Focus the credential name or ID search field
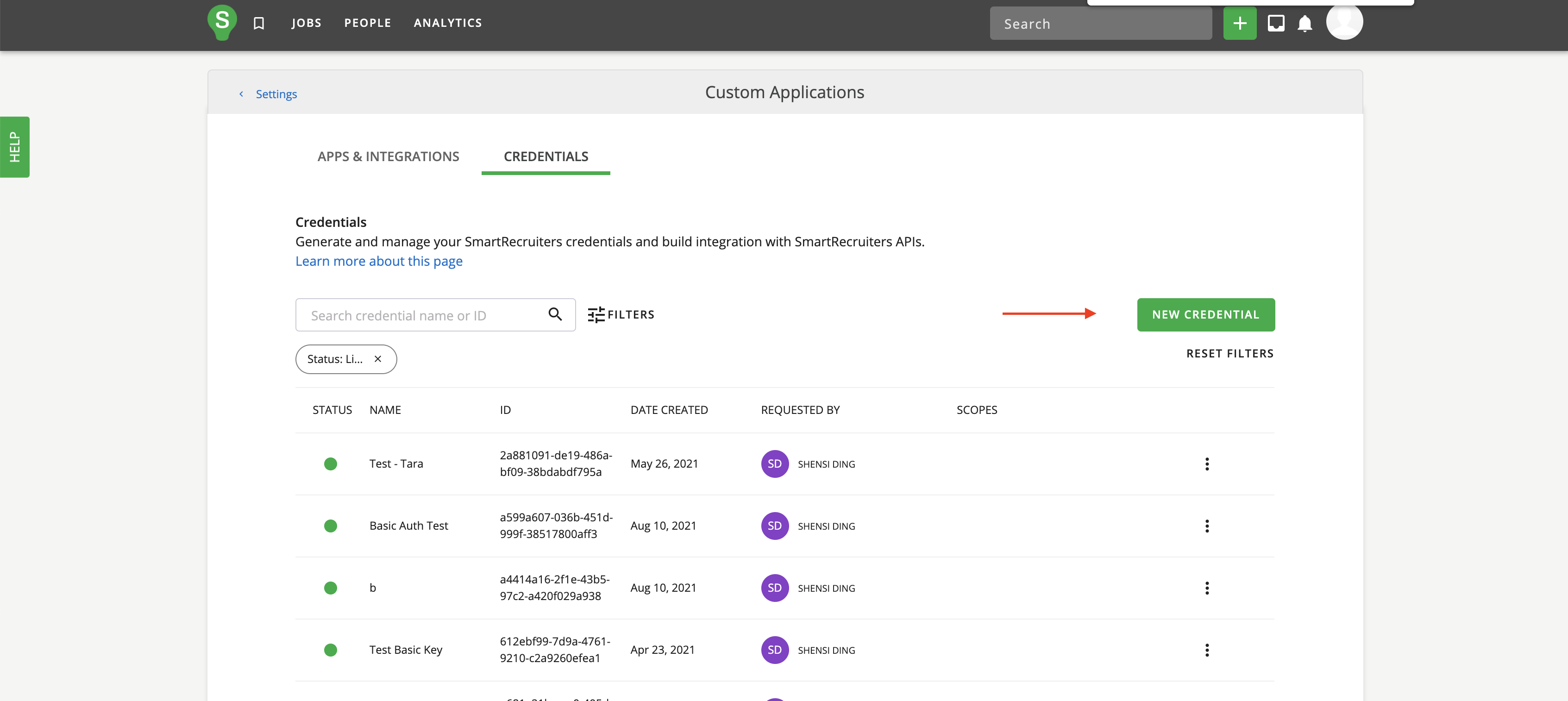1568x701 pixels. point(420,315)
